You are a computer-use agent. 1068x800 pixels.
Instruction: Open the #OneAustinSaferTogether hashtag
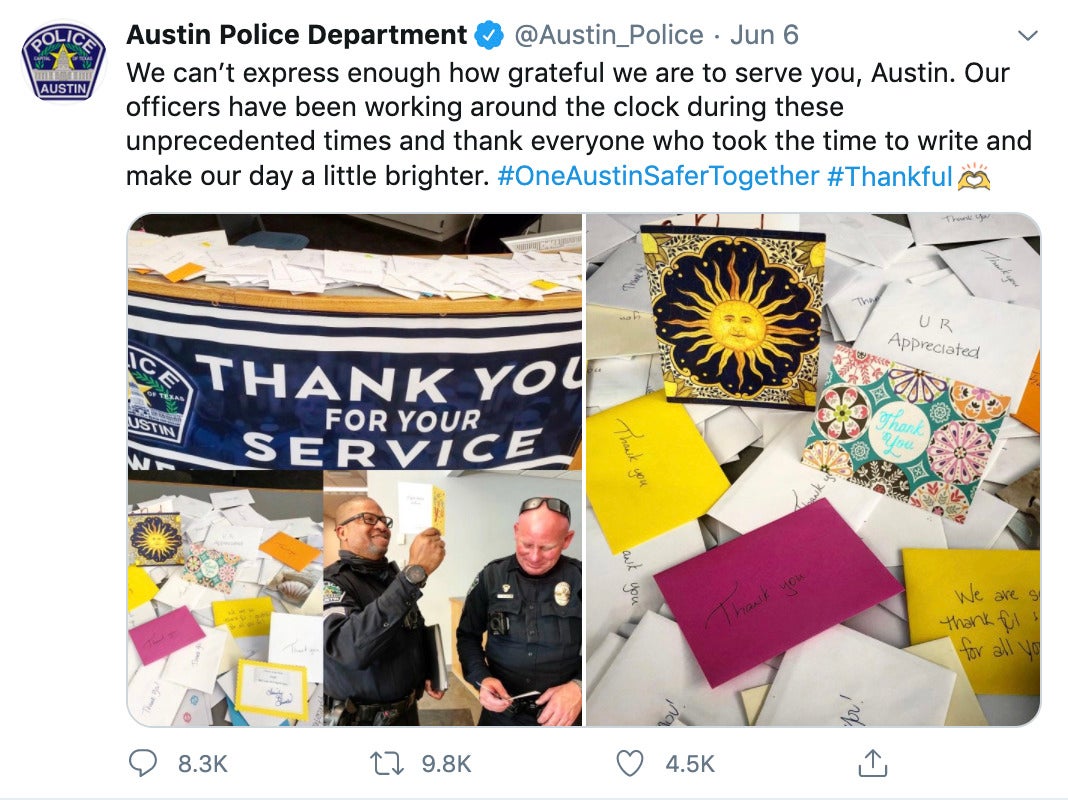[658, 176]
